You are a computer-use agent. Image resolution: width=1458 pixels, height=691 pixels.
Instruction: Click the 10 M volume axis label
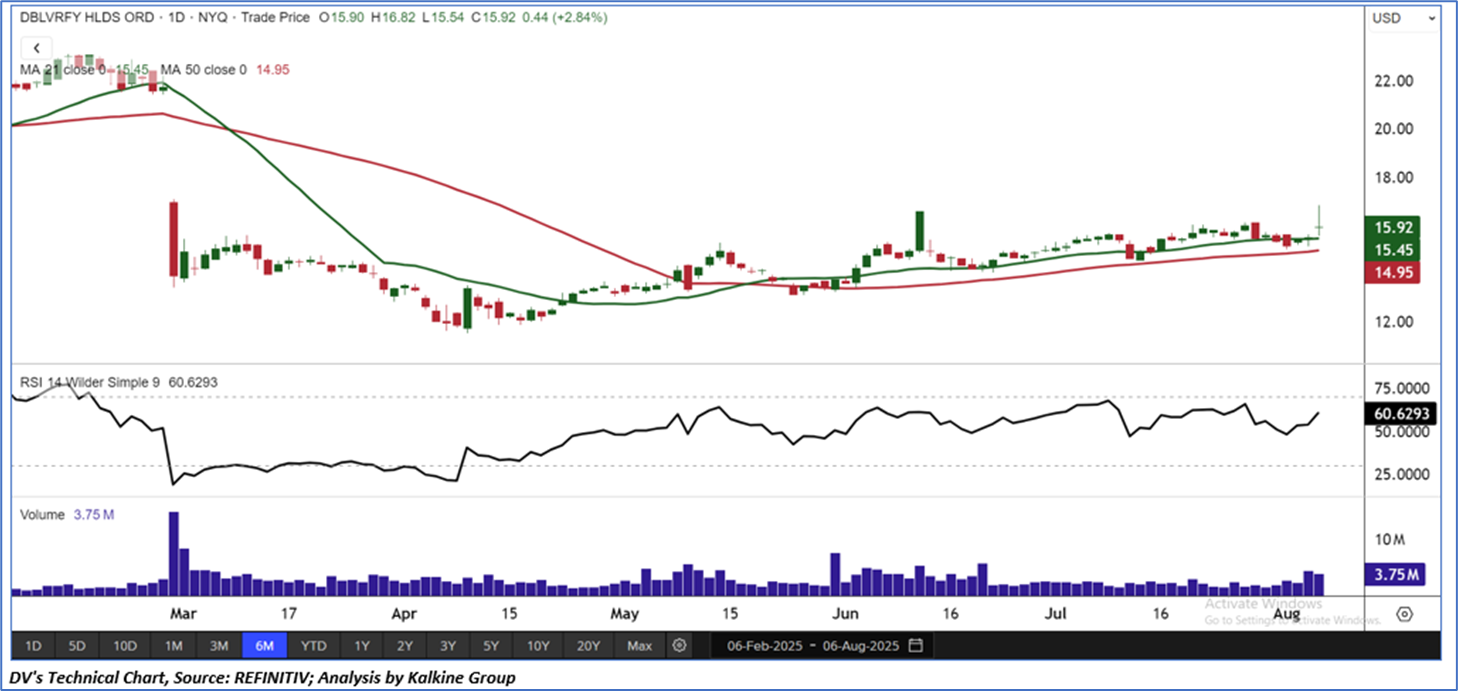coord(1390,540)
